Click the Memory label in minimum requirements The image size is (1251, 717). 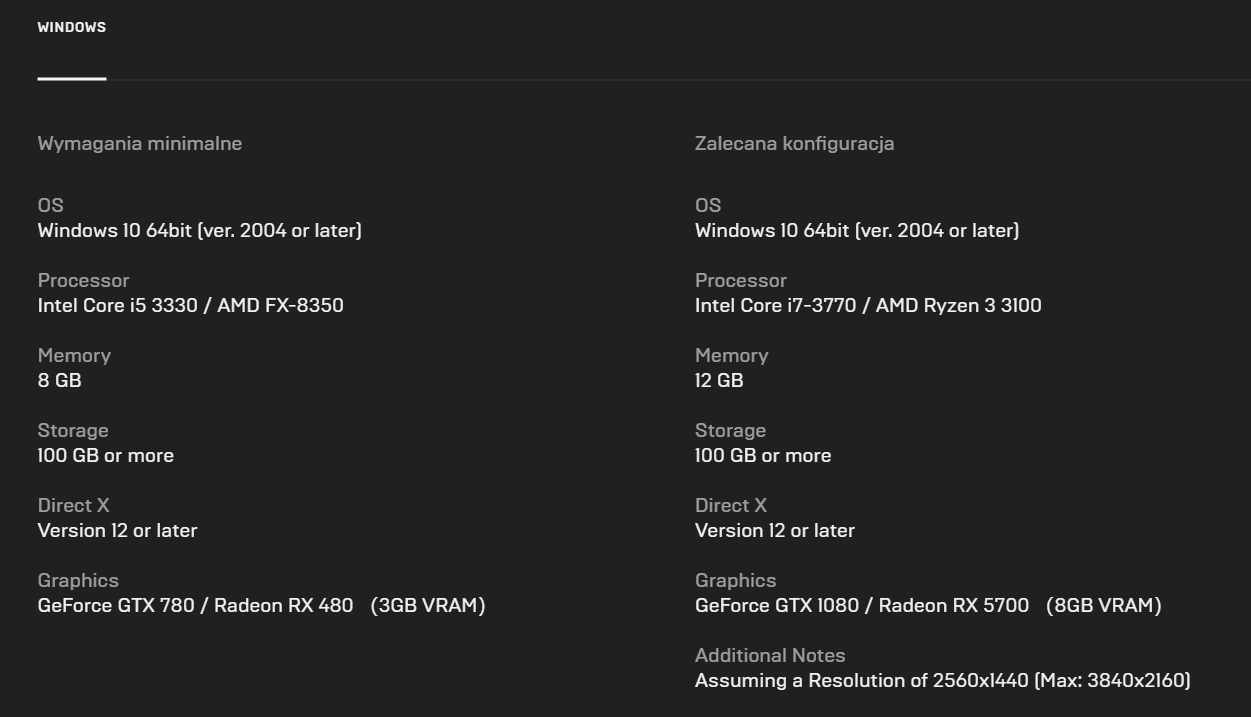[x=74, y=355]
